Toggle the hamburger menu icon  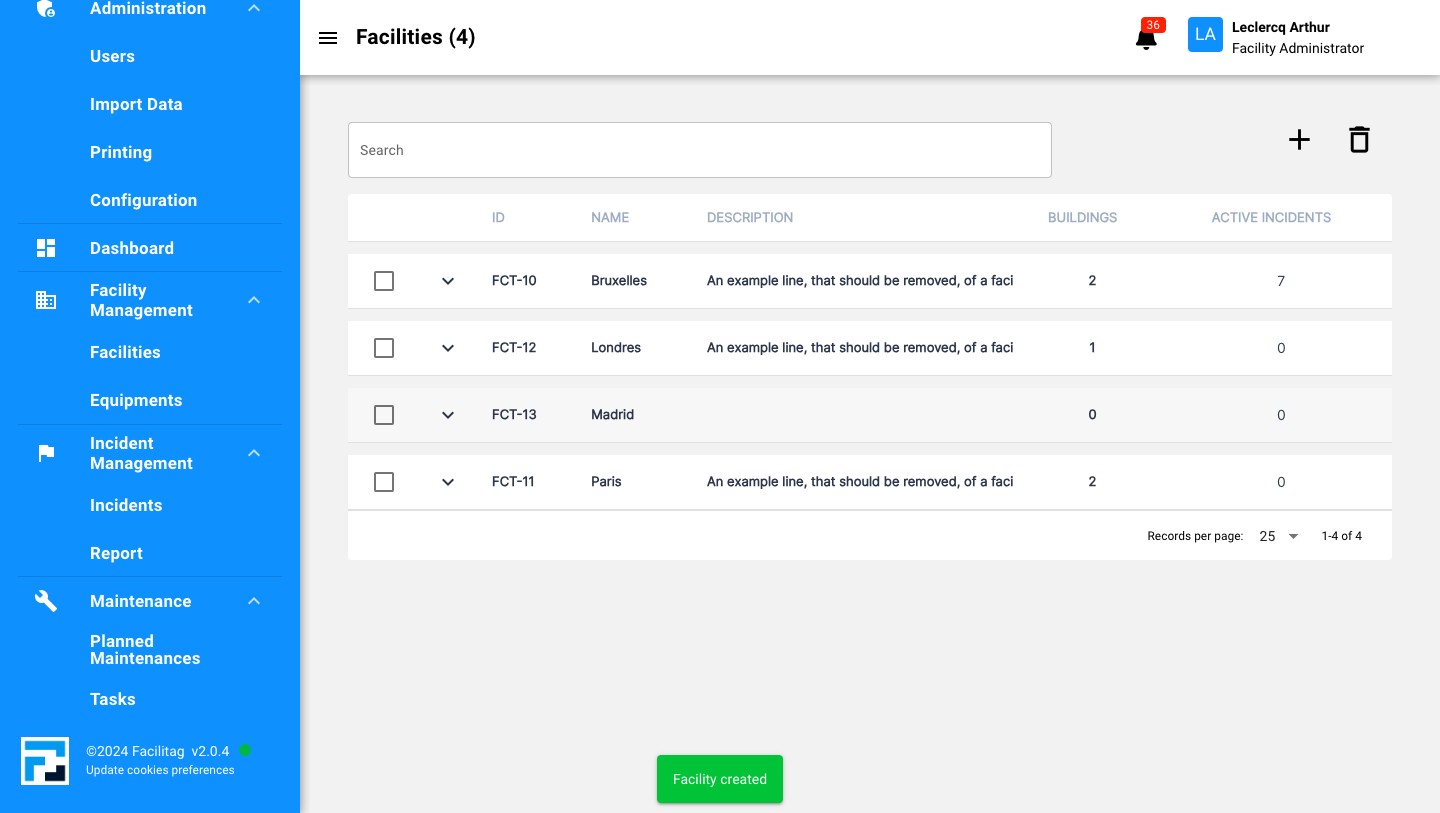(x=328, y=38)
